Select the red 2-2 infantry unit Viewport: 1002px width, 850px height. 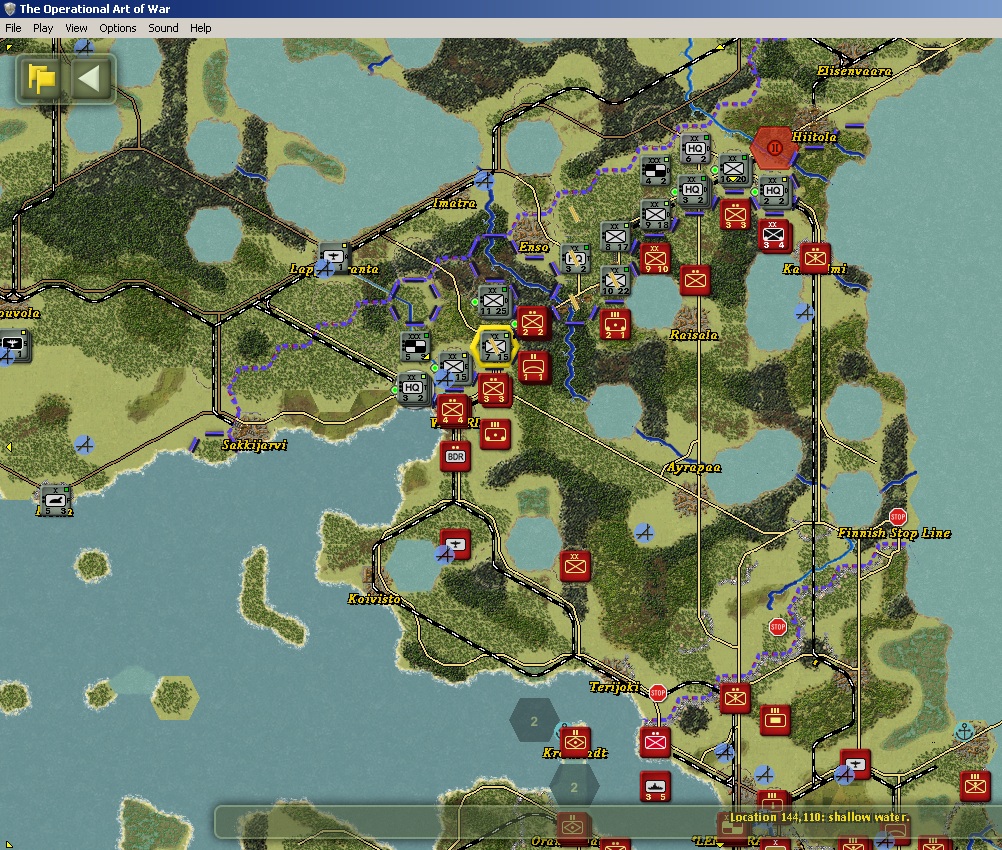click(x=532, y=322)
